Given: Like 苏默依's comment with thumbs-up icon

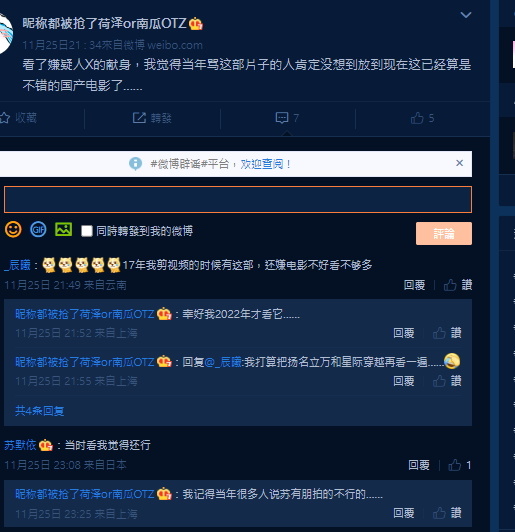Looking at the screenshot, I should (455, 465).
